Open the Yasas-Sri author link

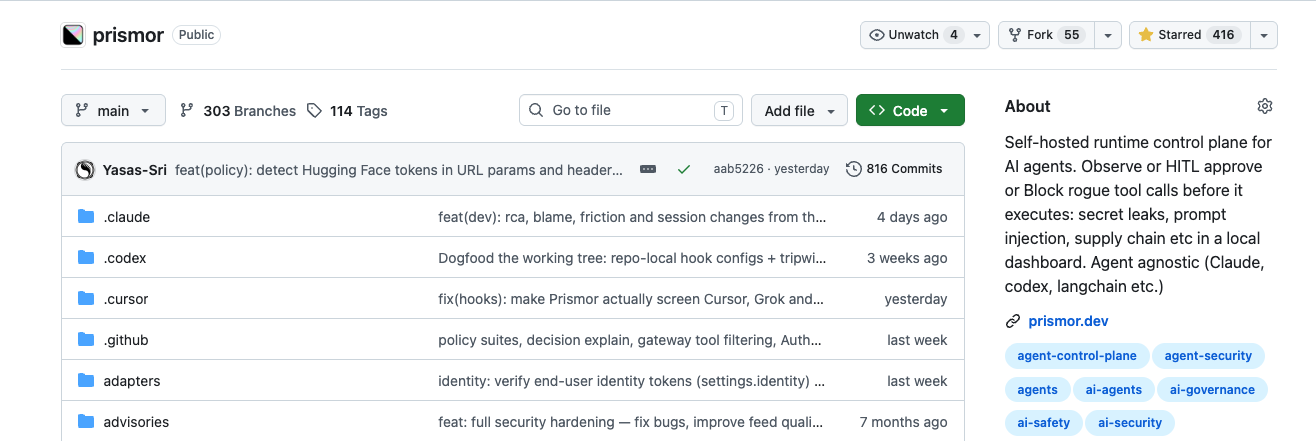tap(135, 169)
